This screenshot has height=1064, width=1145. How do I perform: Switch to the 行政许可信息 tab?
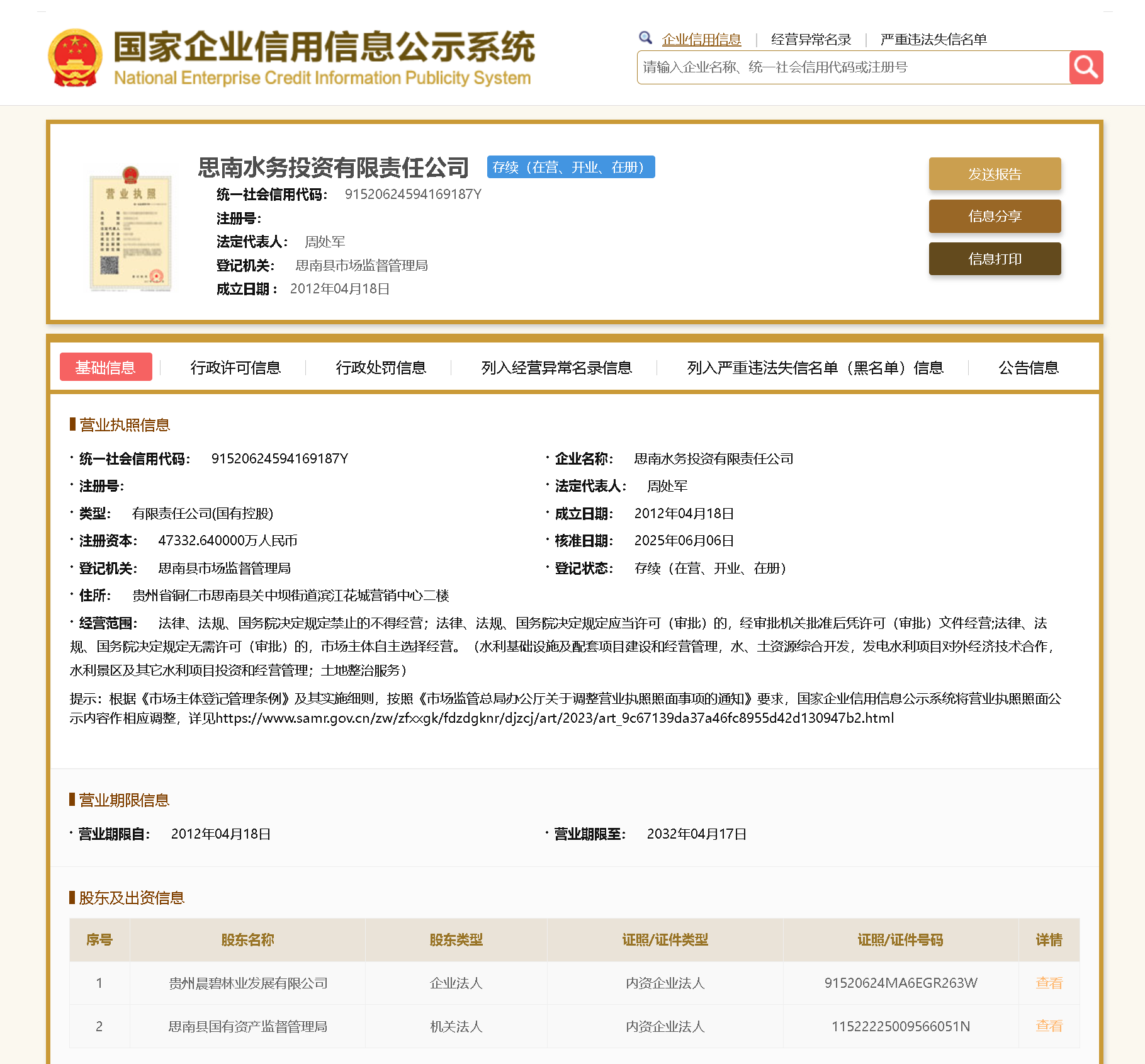pyautogui.click(x=235, y=368)
